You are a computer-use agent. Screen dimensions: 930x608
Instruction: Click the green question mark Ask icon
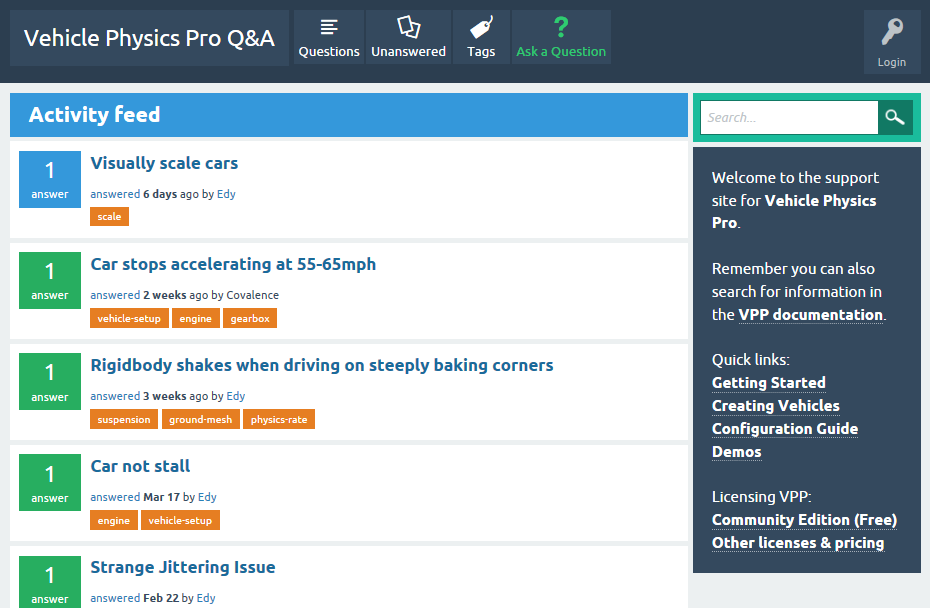coord(561,25)
